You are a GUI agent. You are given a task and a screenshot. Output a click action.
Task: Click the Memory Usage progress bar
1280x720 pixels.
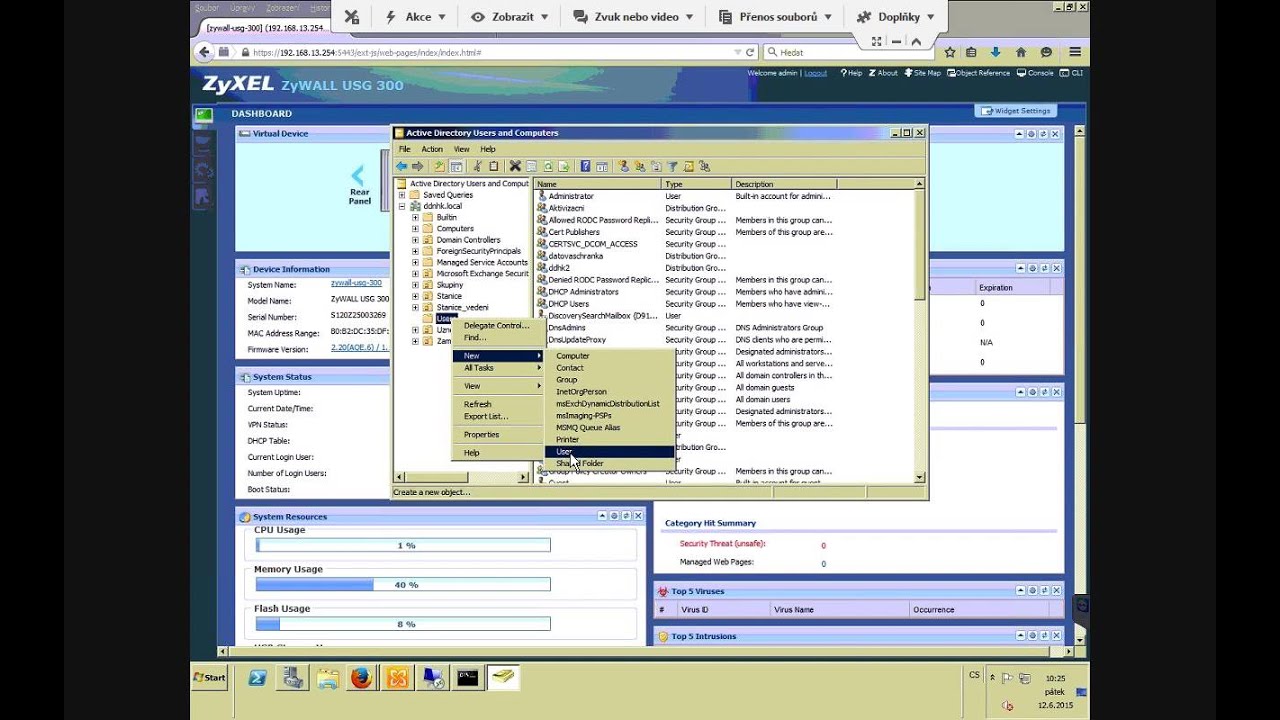tap(403, 584)
